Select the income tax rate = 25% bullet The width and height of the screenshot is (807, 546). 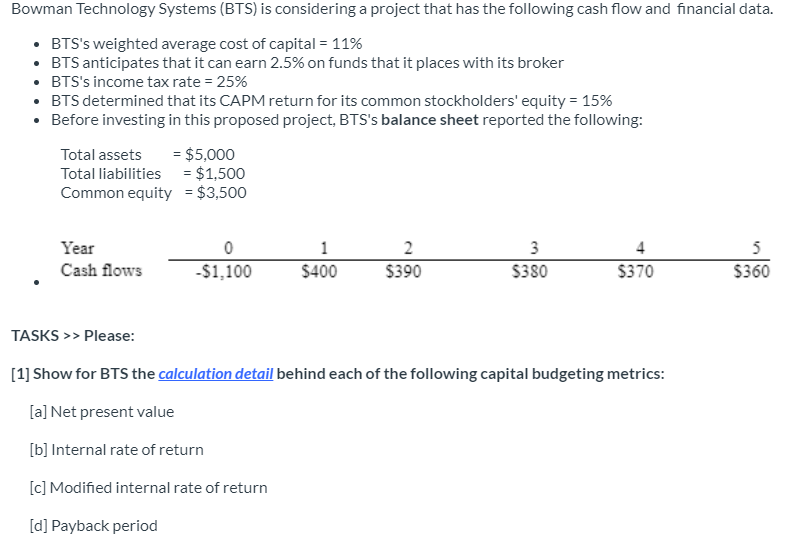pyautogui.click(x=149, y=82)
